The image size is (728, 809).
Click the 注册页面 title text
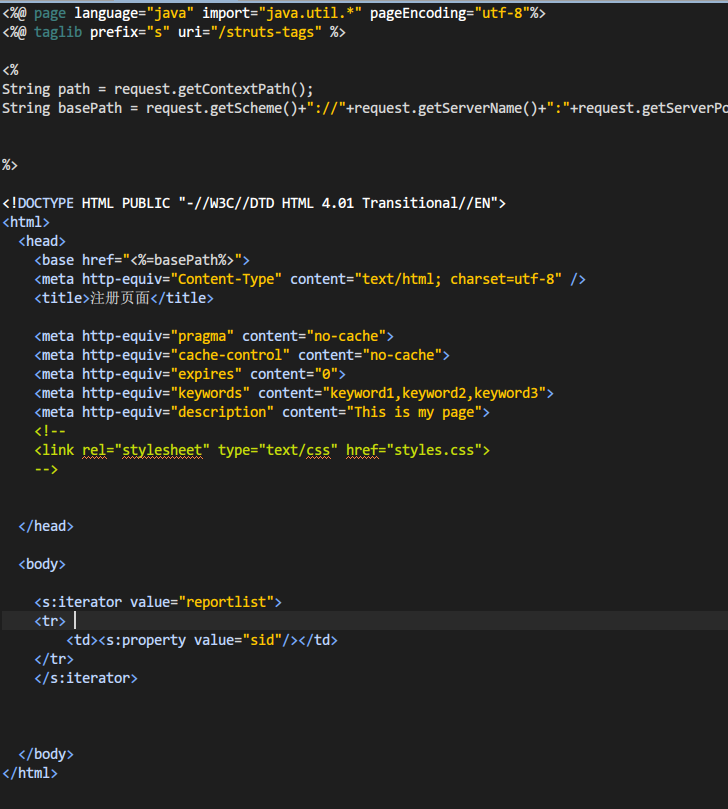pyautogui.click(x=120, y=298)
